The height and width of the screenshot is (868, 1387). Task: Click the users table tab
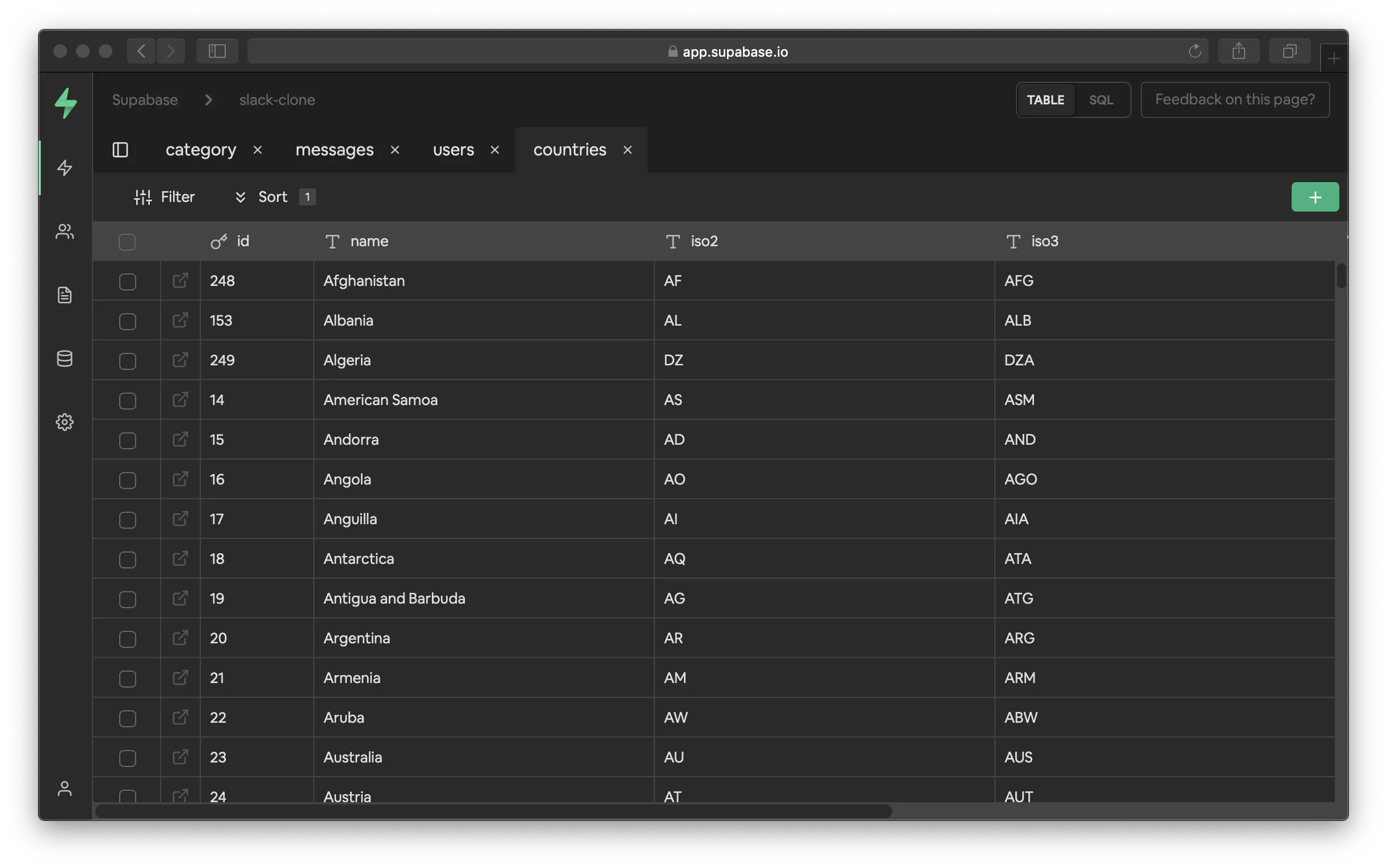pos(453,148)
